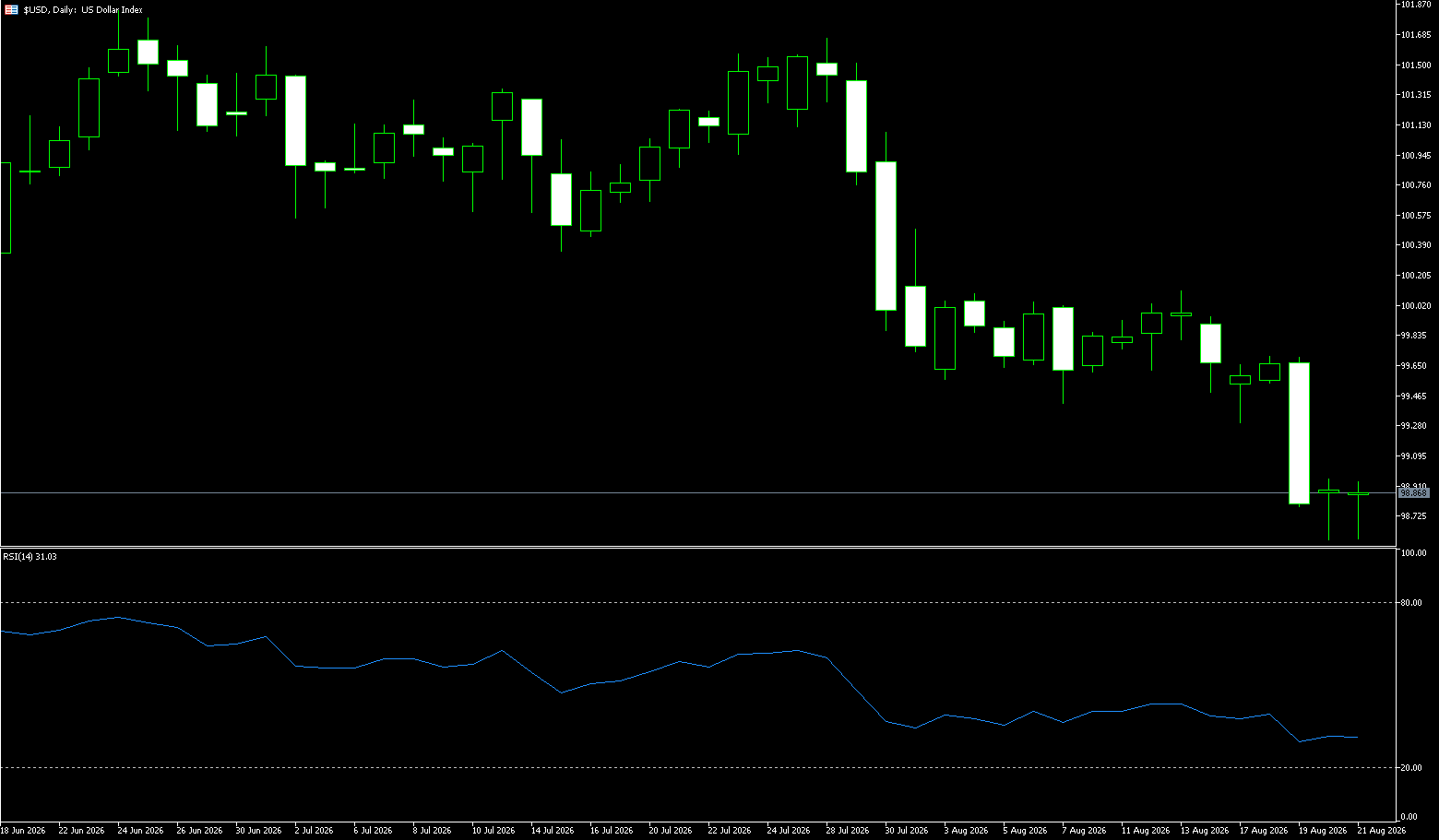Click the "14 Jul 2026" date label
The image size is (1439, 840).
[x=553, y=831]
